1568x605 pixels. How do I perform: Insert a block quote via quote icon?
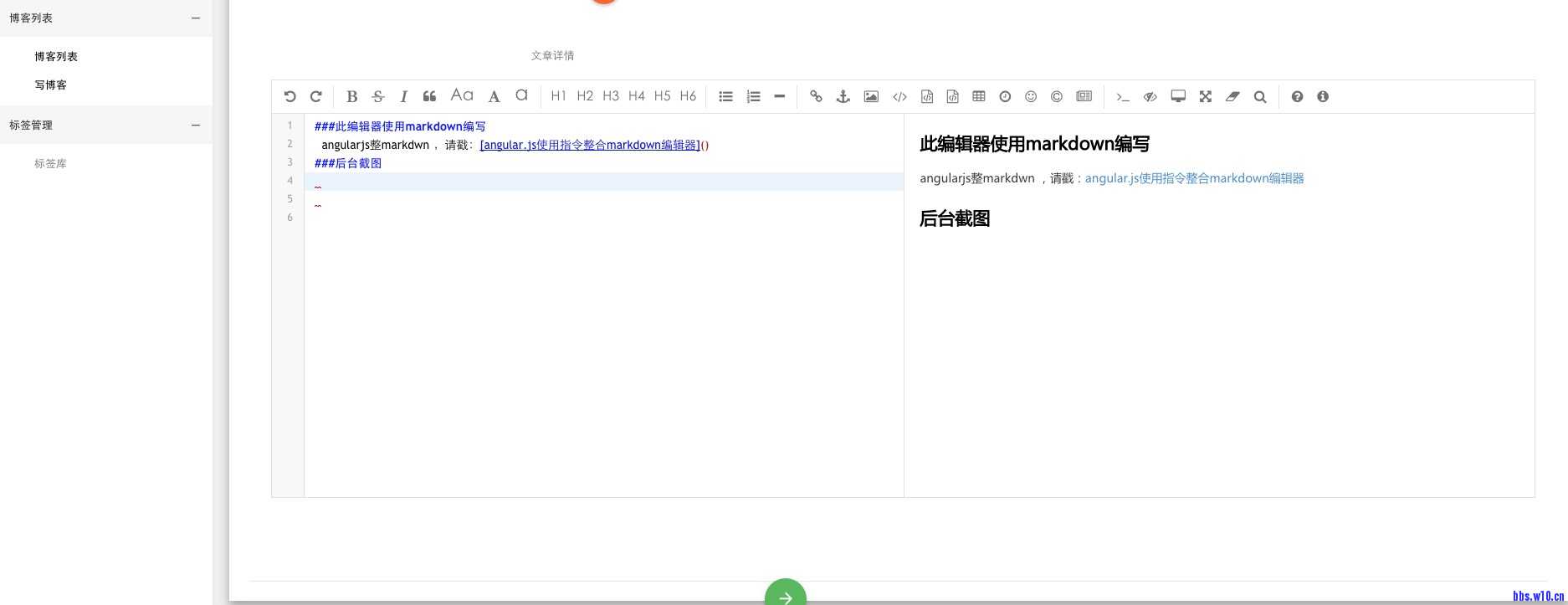429,96
